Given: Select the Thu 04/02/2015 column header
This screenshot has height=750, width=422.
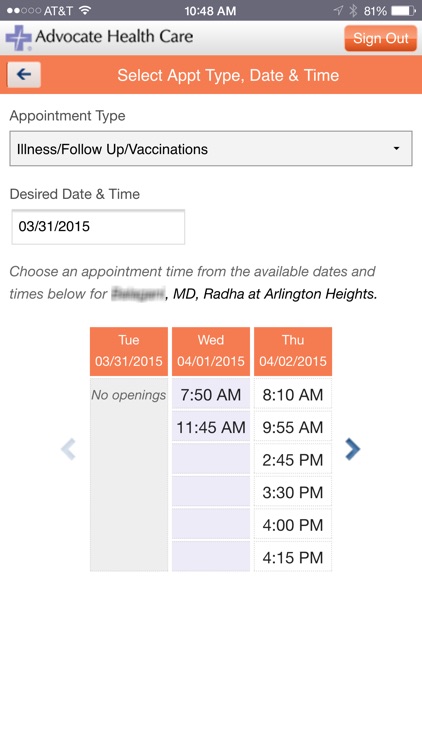Looking at the screenshot, I should 293,351.
